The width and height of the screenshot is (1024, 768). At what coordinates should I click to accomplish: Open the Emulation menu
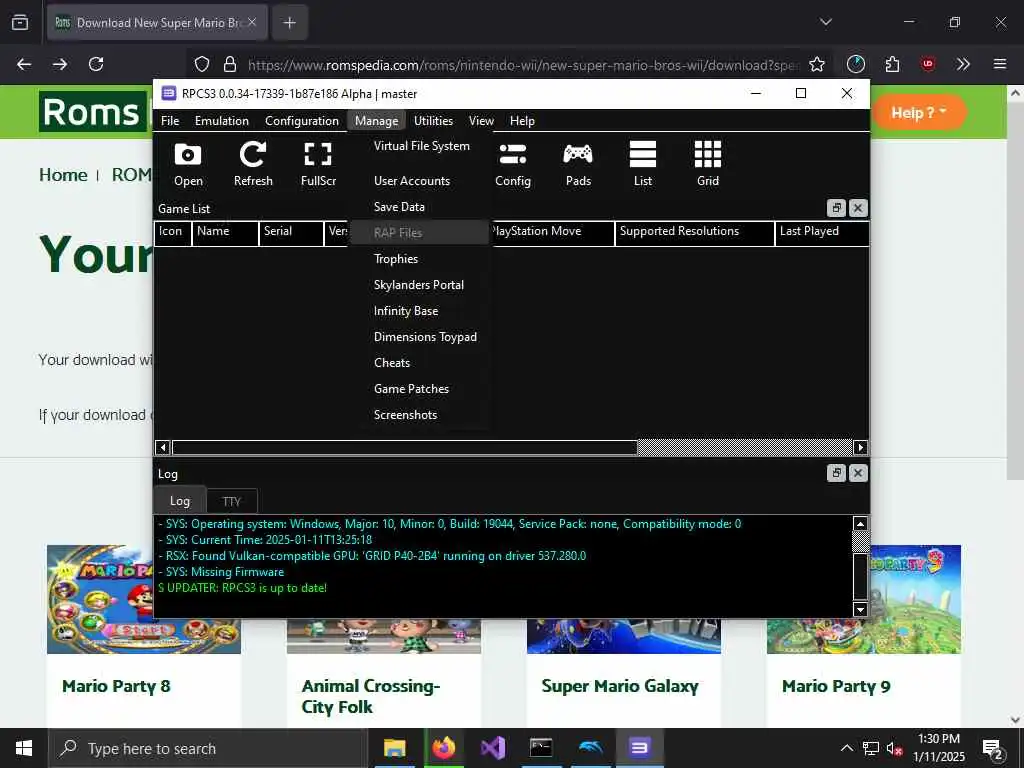[221, 121]
